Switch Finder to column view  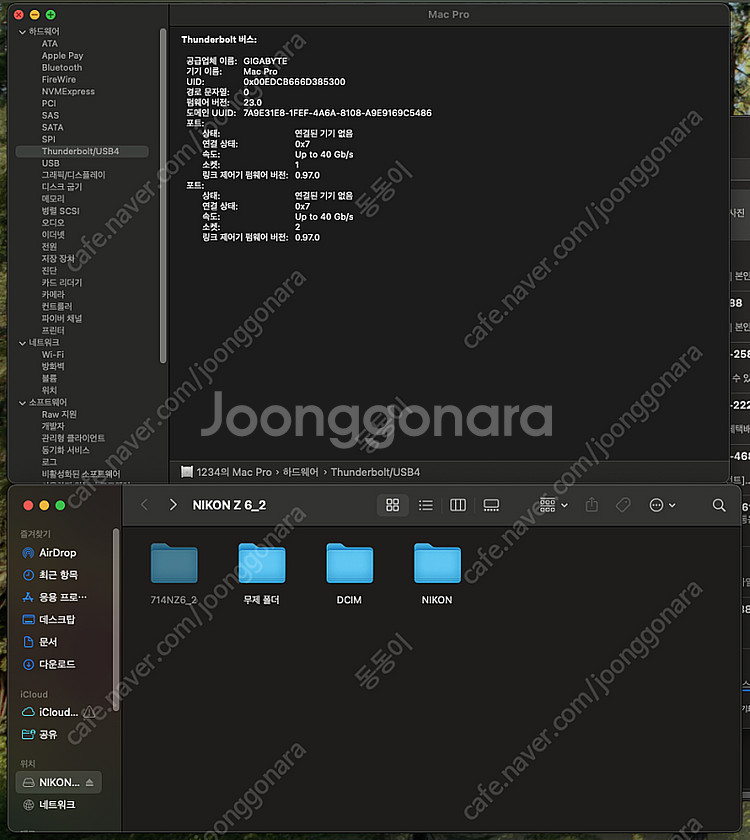(x=458, y=505)
